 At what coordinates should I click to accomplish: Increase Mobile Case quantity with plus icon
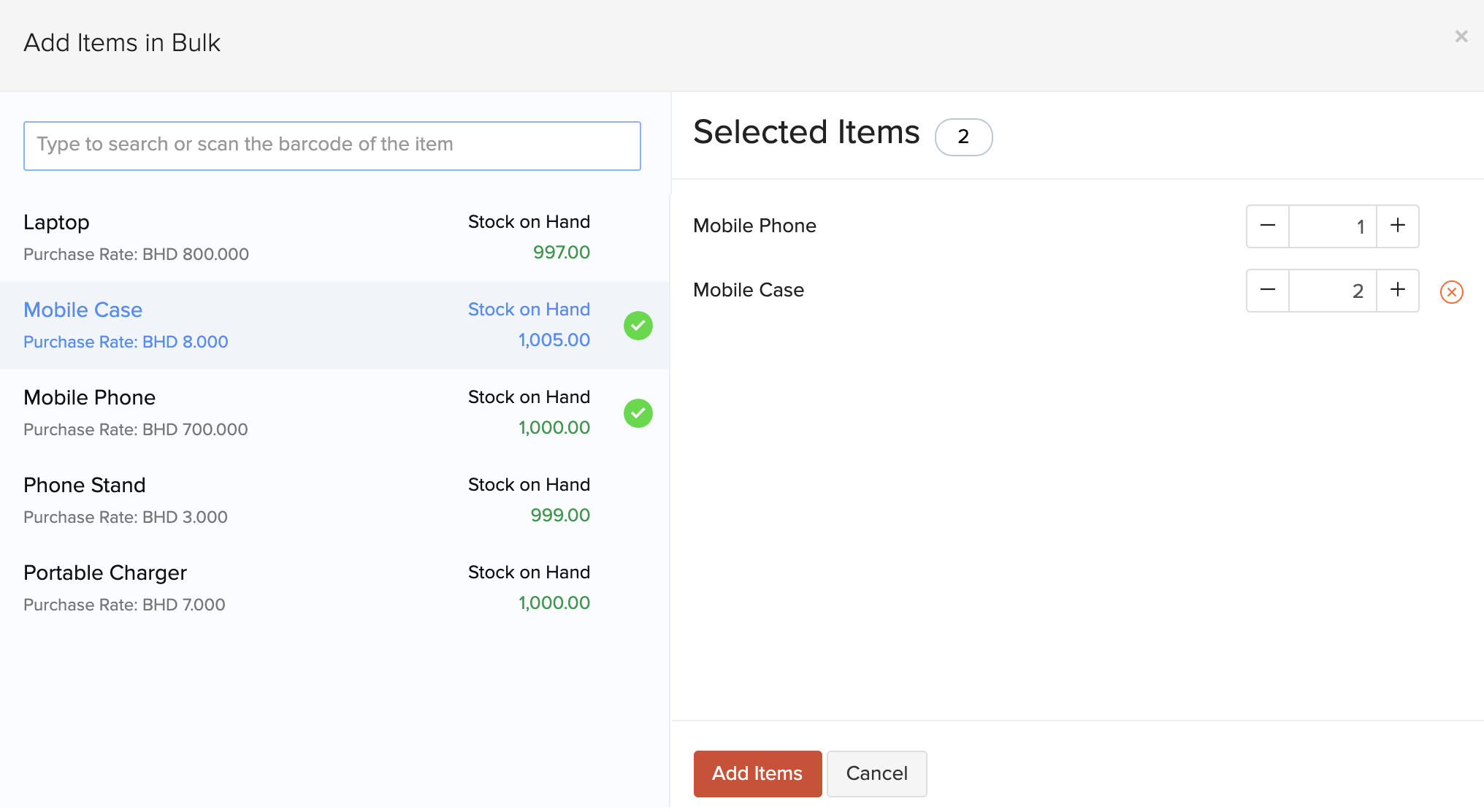click(1397, 291)
